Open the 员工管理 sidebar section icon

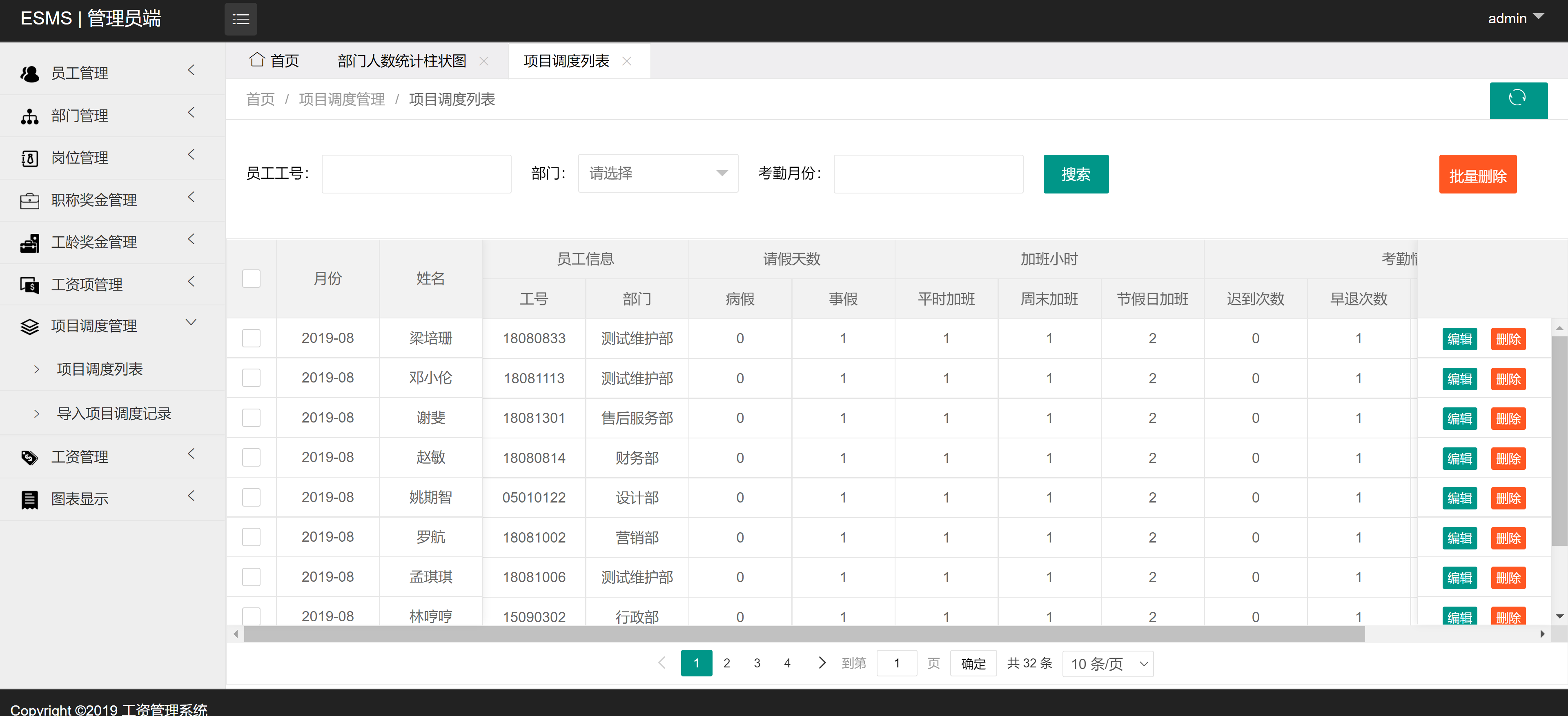[29, 73]
